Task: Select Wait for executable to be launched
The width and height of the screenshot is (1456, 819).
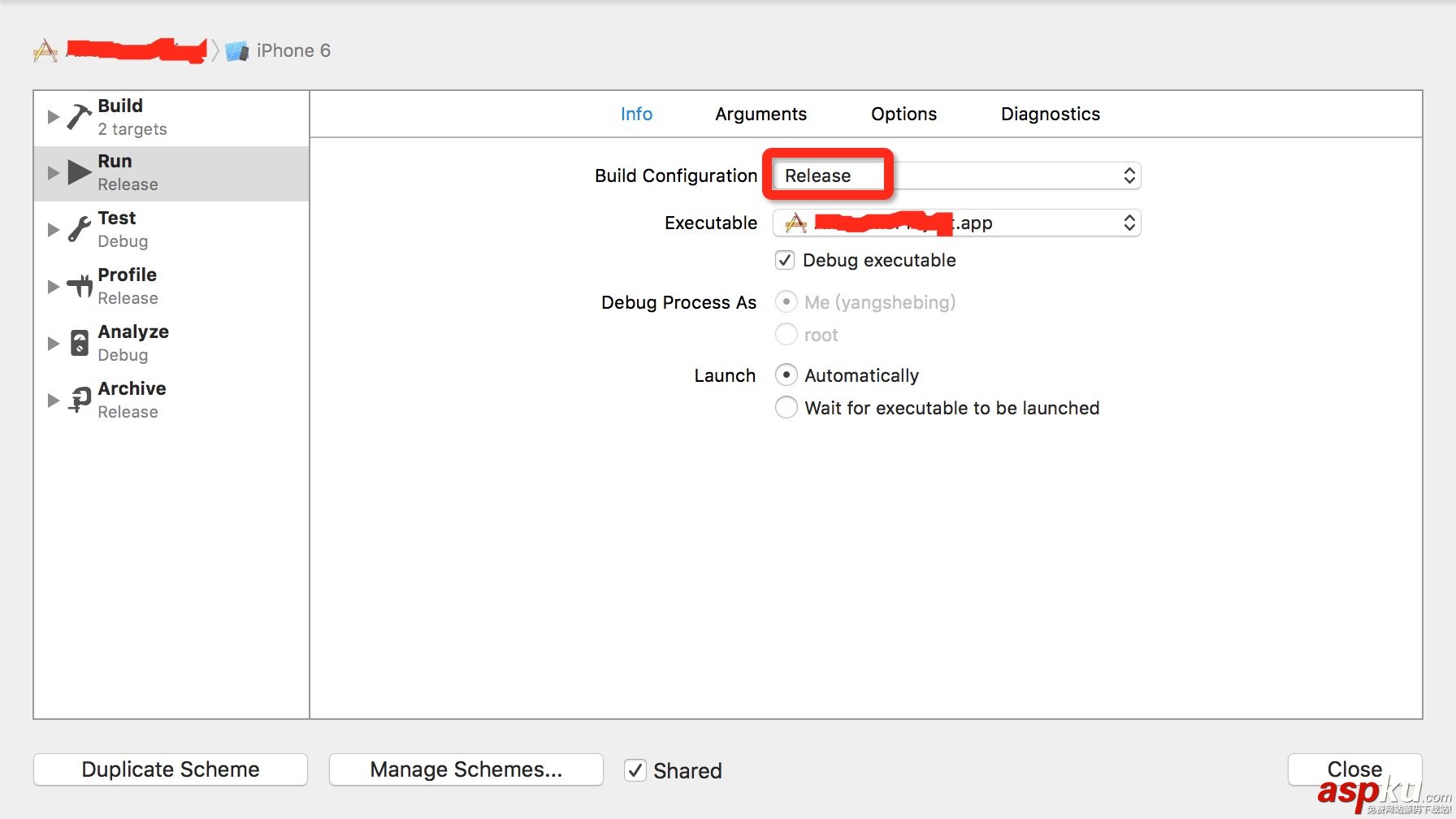Action: [x=786, y=407]
